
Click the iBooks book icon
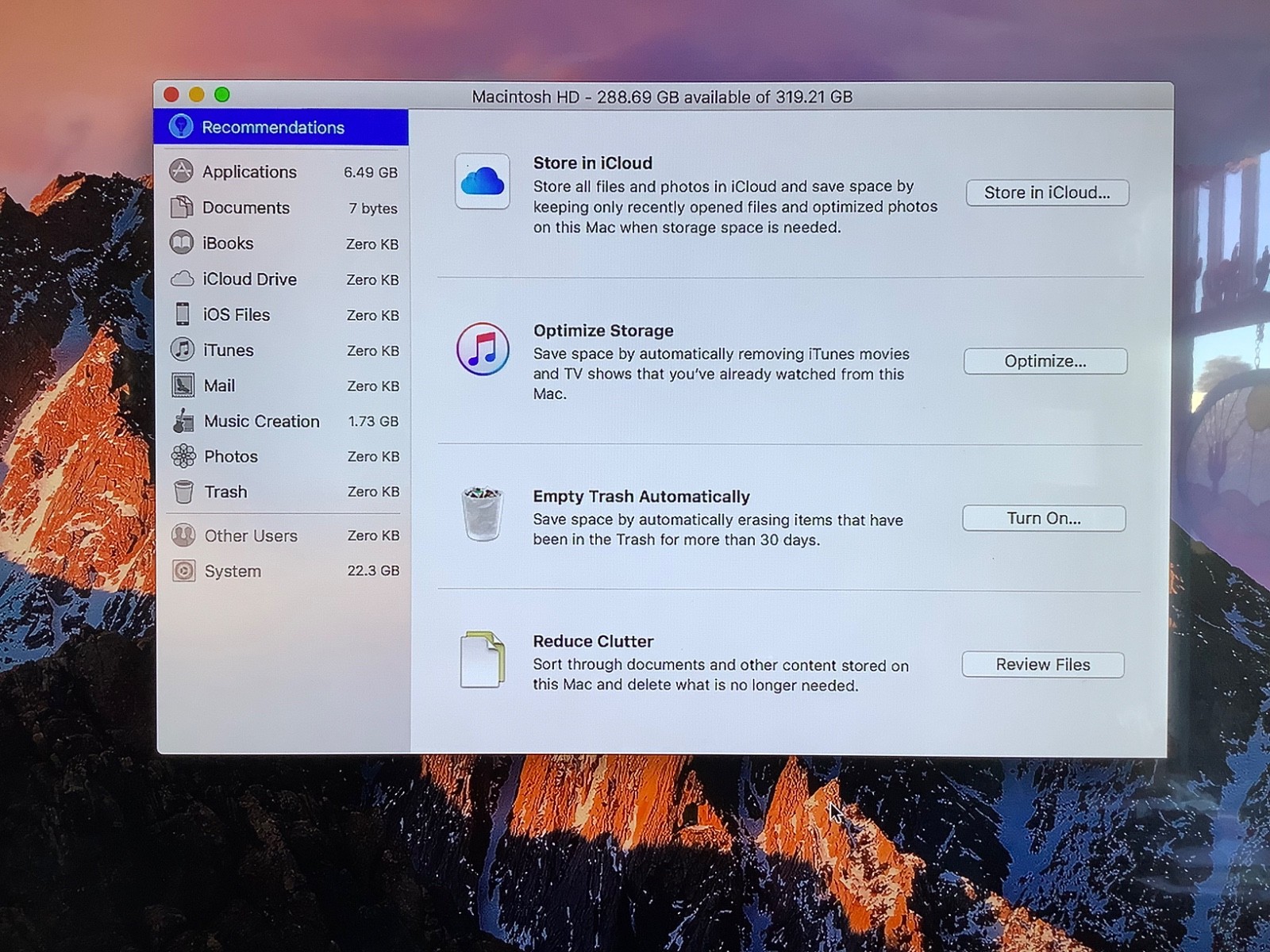tap(182, 243)
